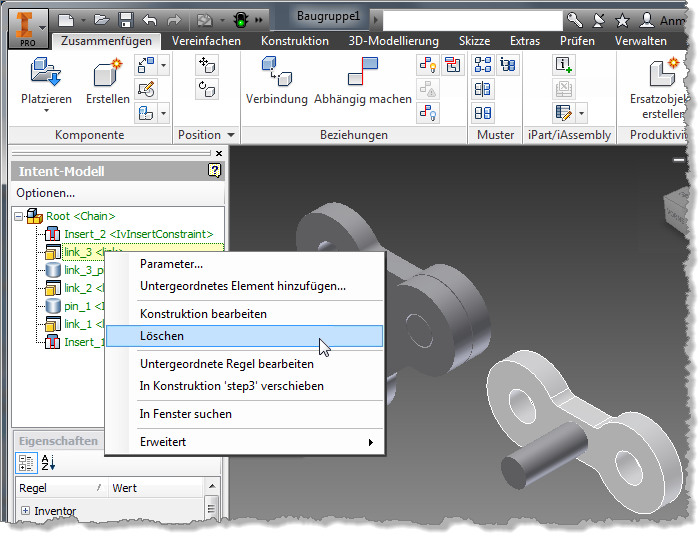Image resolution: width=699 pixels, height=534 pixels.
Task: Switch to the Vereinfachen ribbon tab
Action: (206, 41)
